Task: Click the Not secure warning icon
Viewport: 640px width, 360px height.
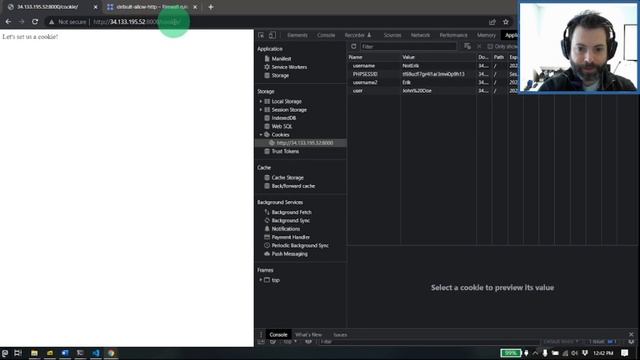Action: tap(51, 22)
